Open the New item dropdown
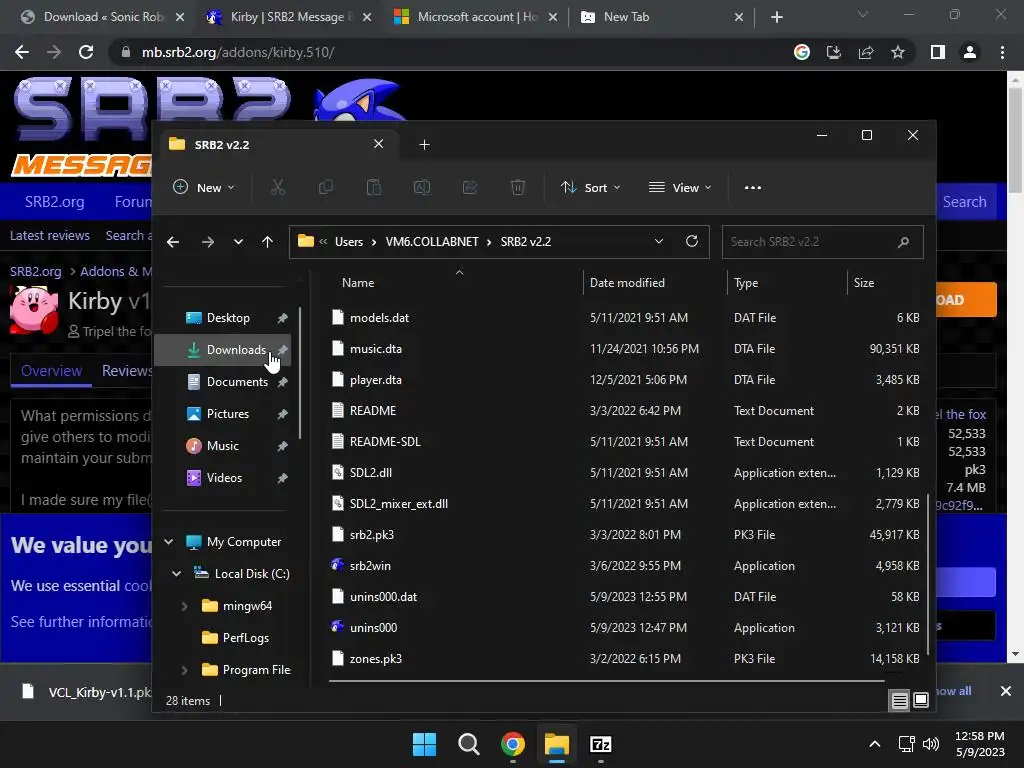Image resolution: width=1024 pixels, height=768 pixels. click(x=204, y=187)
